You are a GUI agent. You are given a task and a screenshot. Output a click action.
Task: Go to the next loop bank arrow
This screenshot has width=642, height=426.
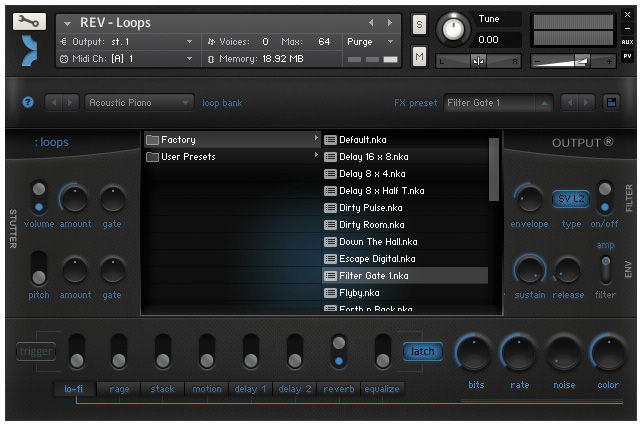pyautogui.click(x=70, y=102)
